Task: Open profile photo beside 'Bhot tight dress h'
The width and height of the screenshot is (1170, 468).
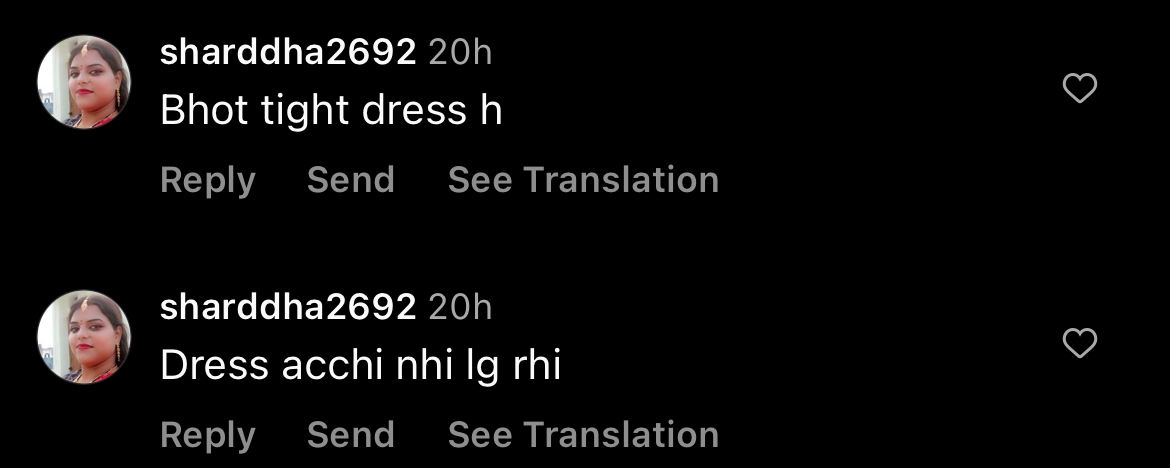Action: (84, 82)
